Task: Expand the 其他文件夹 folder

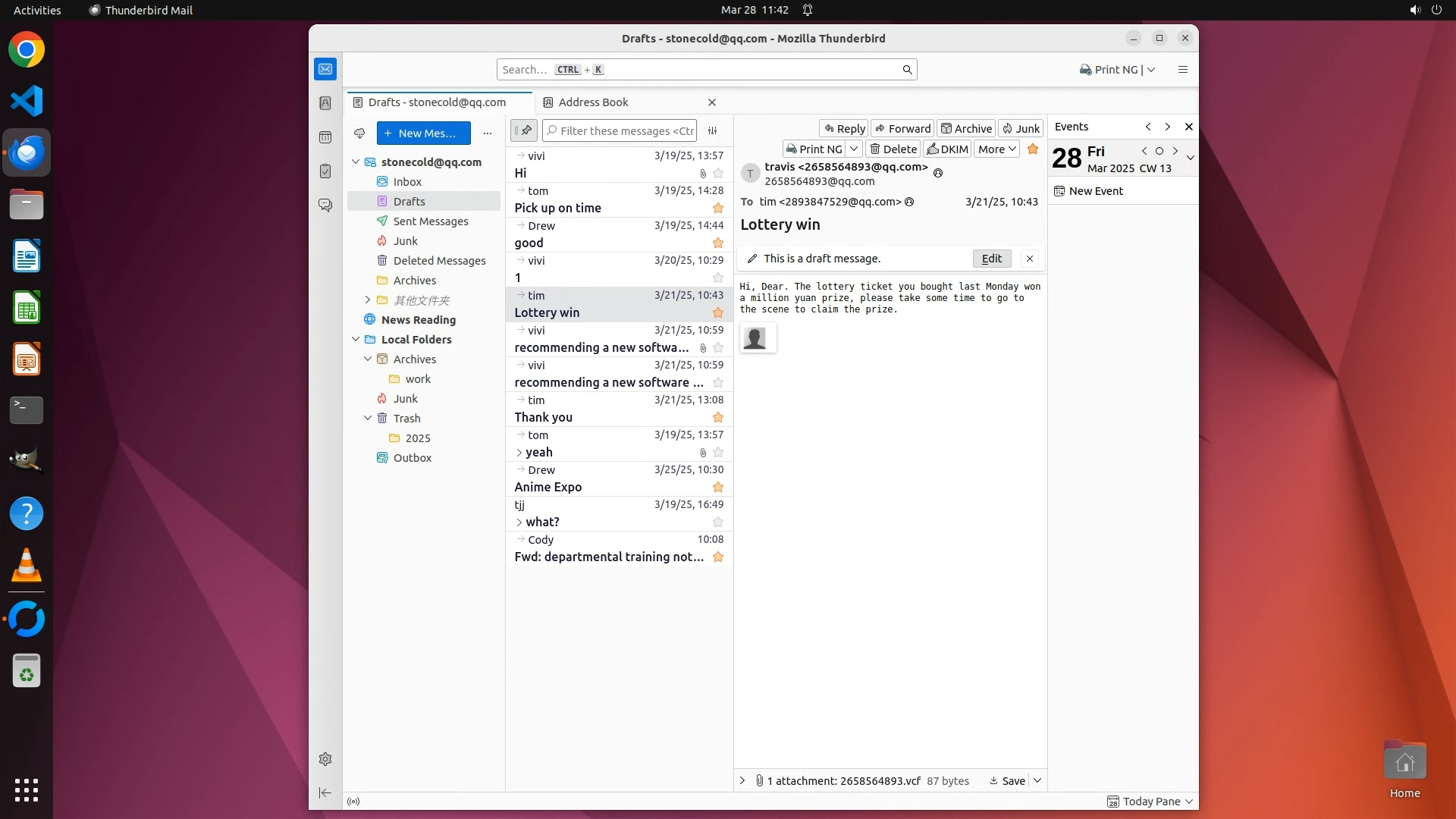Action: (368, 300)
